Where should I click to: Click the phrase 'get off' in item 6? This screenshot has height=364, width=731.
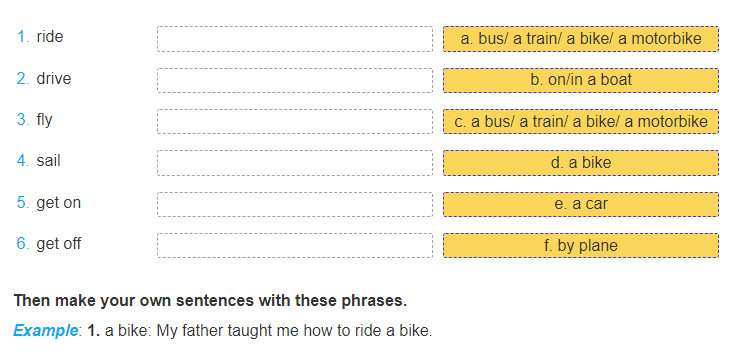point(59,244)
